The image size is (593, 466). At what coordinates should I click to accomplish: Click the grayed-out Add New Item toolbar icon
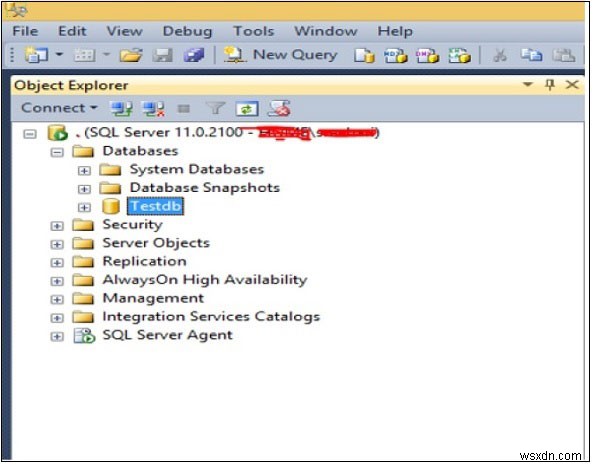84,56
